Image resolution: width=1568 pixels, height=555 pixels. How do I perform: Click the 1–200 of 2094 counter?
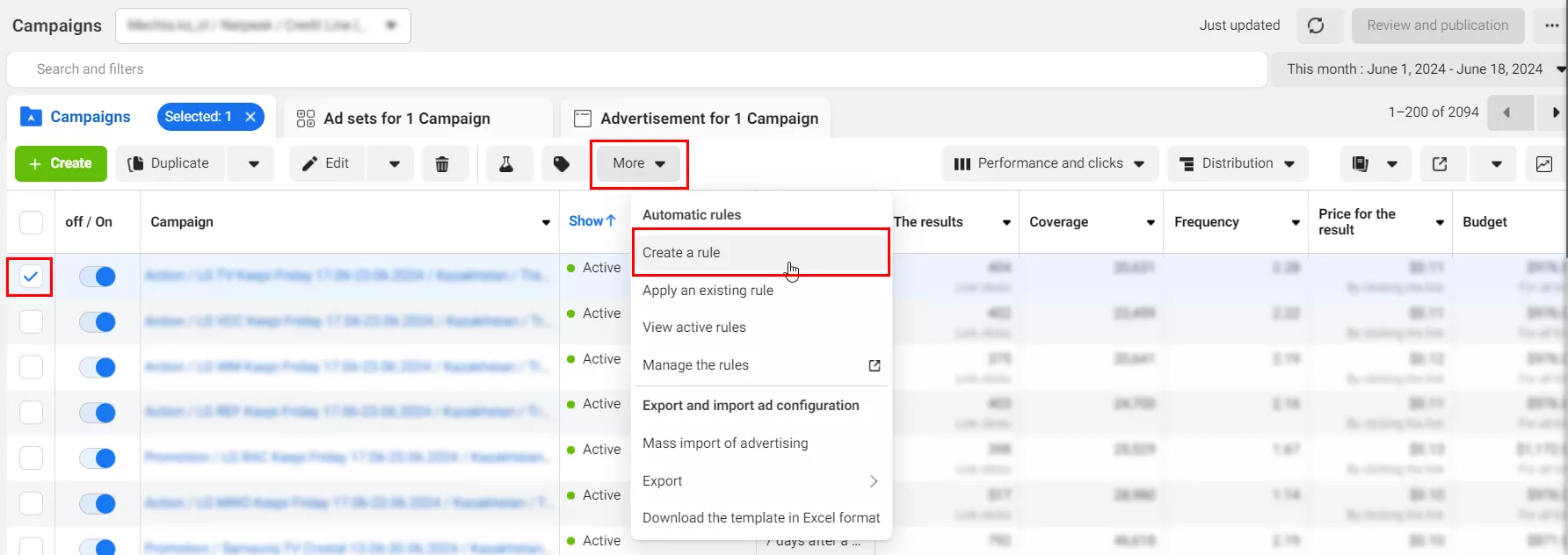click(x=1434, y=112)
